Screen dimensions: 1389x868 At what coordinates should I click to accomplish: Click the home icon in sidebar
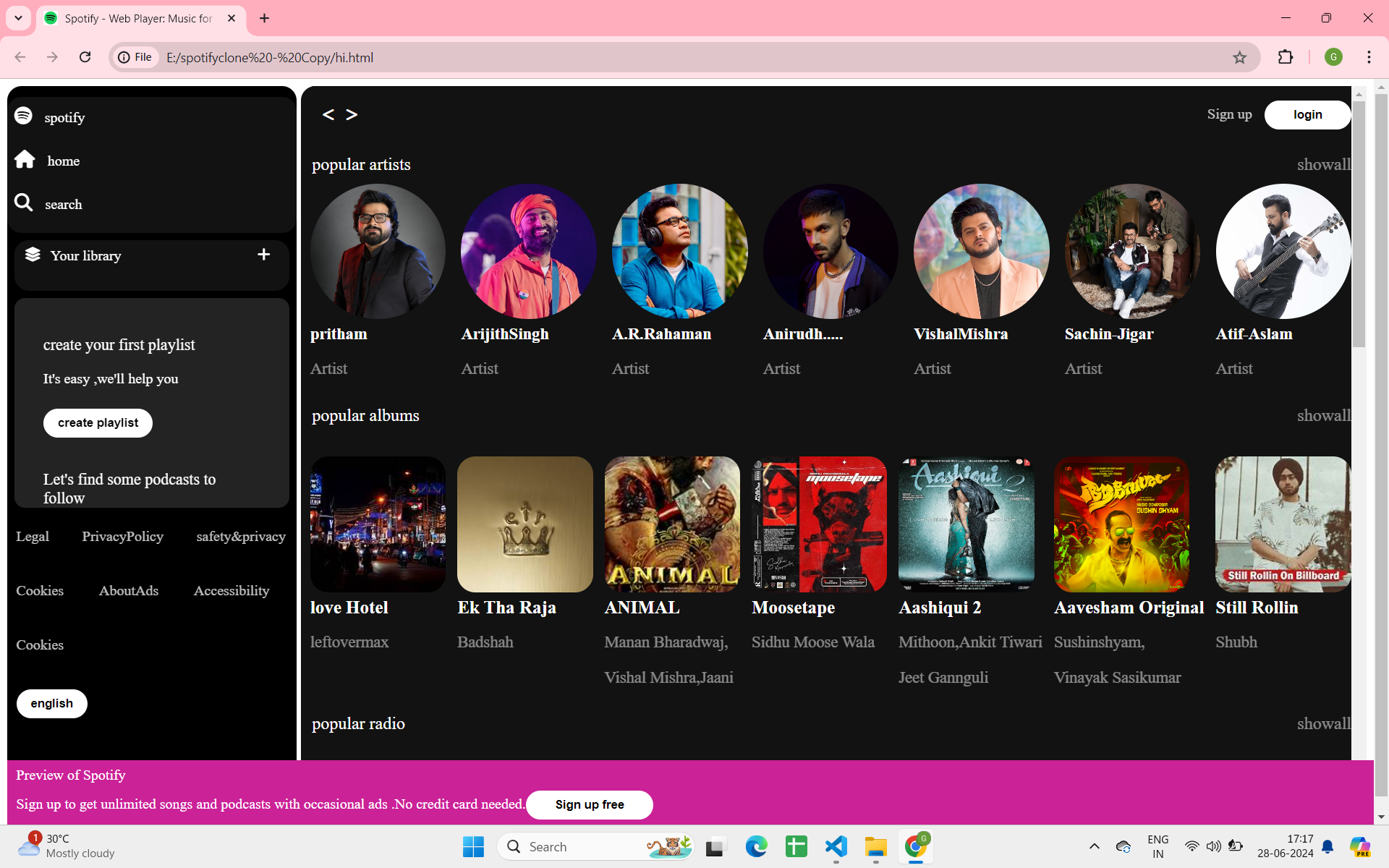coord(25,160)
